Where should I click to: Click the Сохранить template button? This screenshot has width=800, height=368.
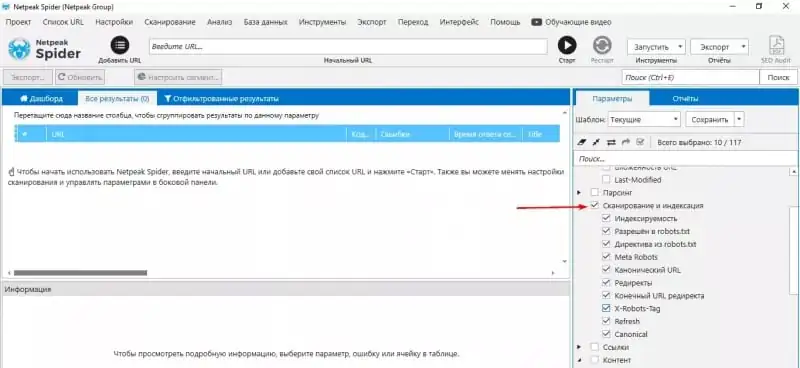tap(710, 119)
